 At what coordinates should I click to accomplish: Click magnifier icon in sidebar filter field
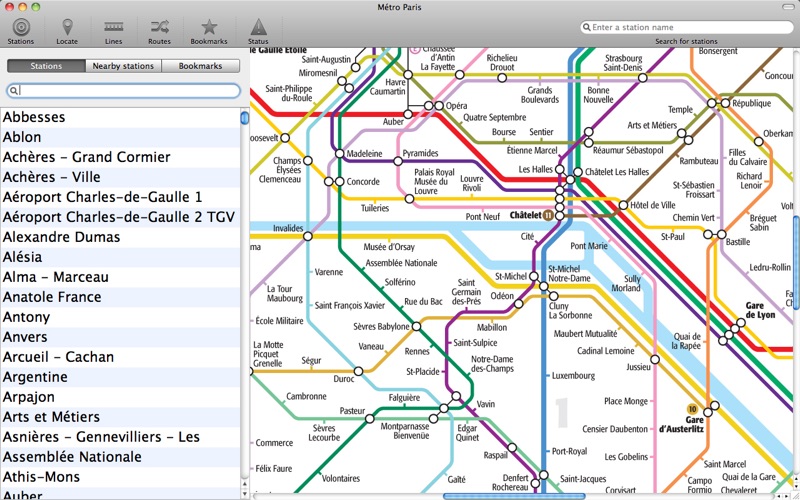coord(14,91)
